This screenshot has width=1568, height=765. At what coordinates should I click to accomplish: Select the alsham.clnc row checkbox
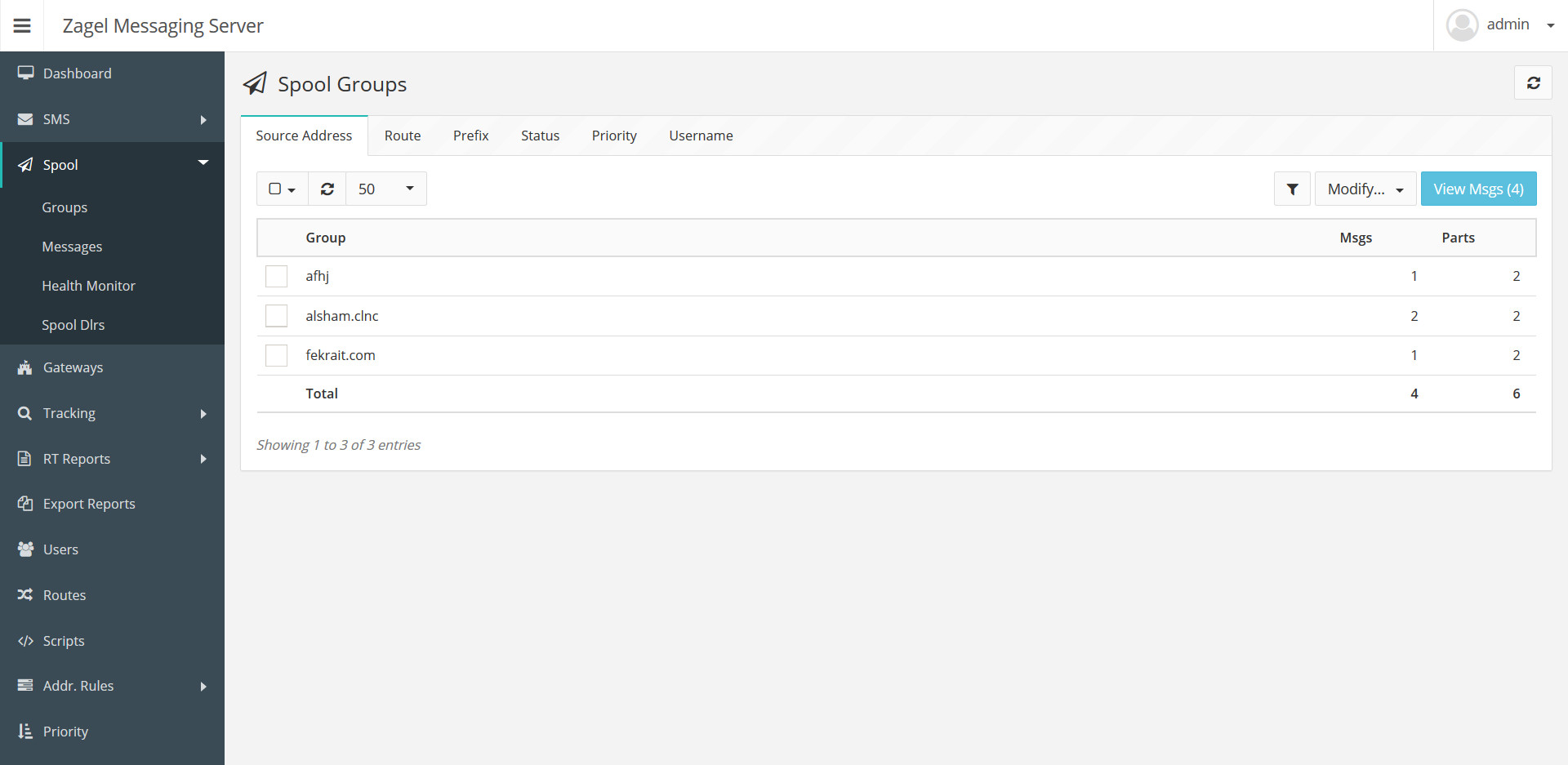pyautogui.click(x=276, y=316)
